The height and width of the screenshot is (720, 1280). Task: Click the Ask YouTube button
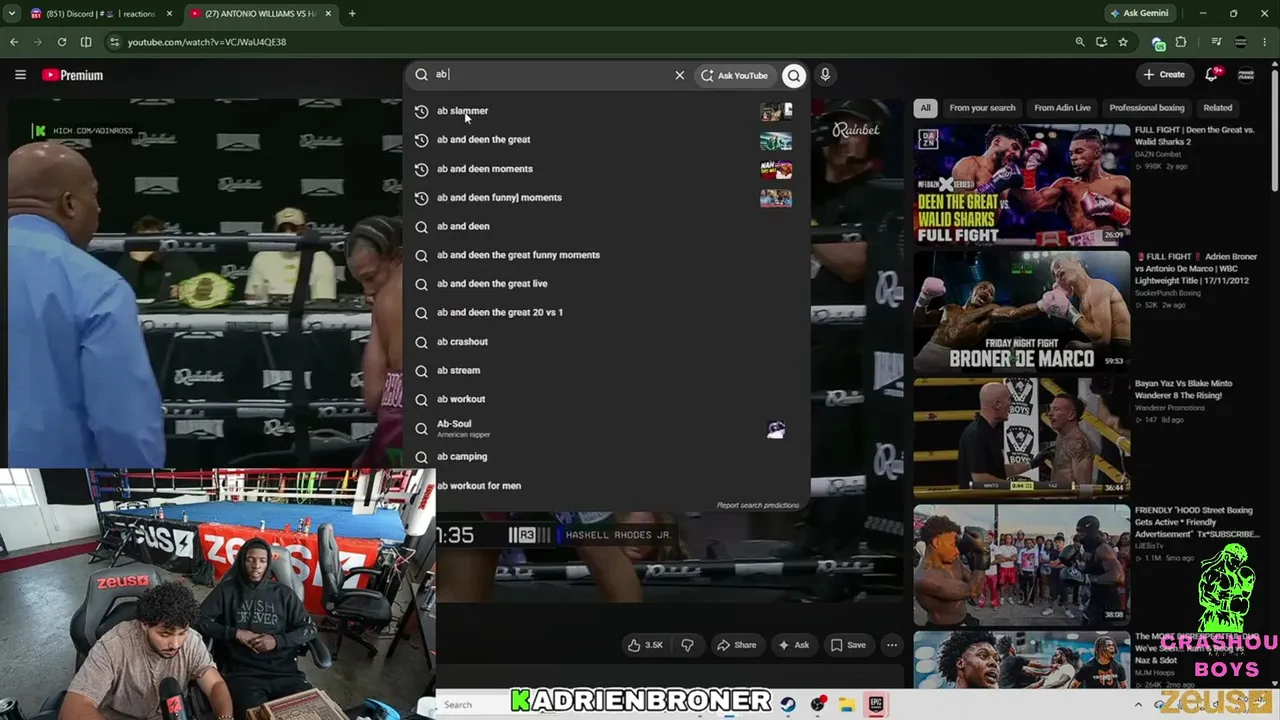click(734, 75)
